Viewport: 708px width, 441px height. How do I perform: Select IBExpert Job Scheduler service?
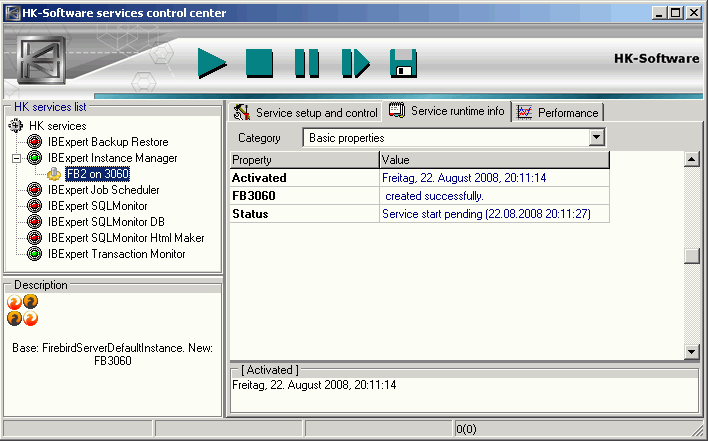click(x=103, y=190)
